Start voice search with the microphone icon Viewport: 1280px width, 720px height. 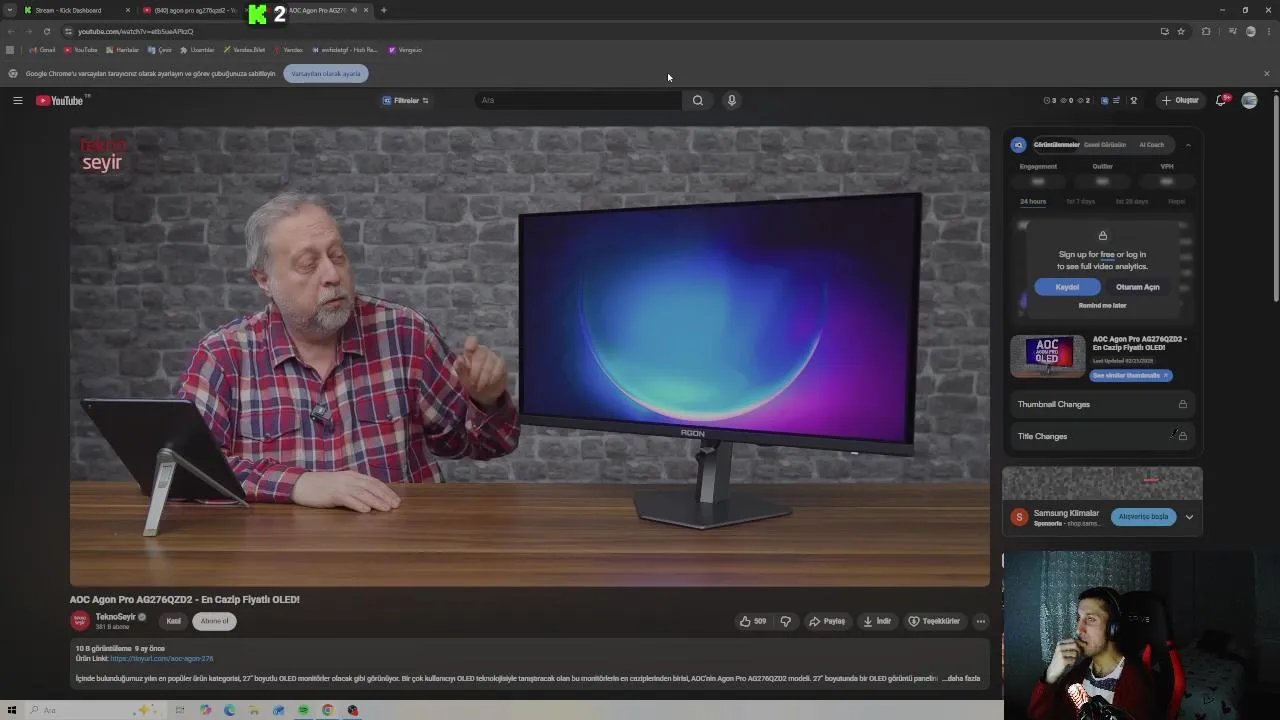click(732, 100)
